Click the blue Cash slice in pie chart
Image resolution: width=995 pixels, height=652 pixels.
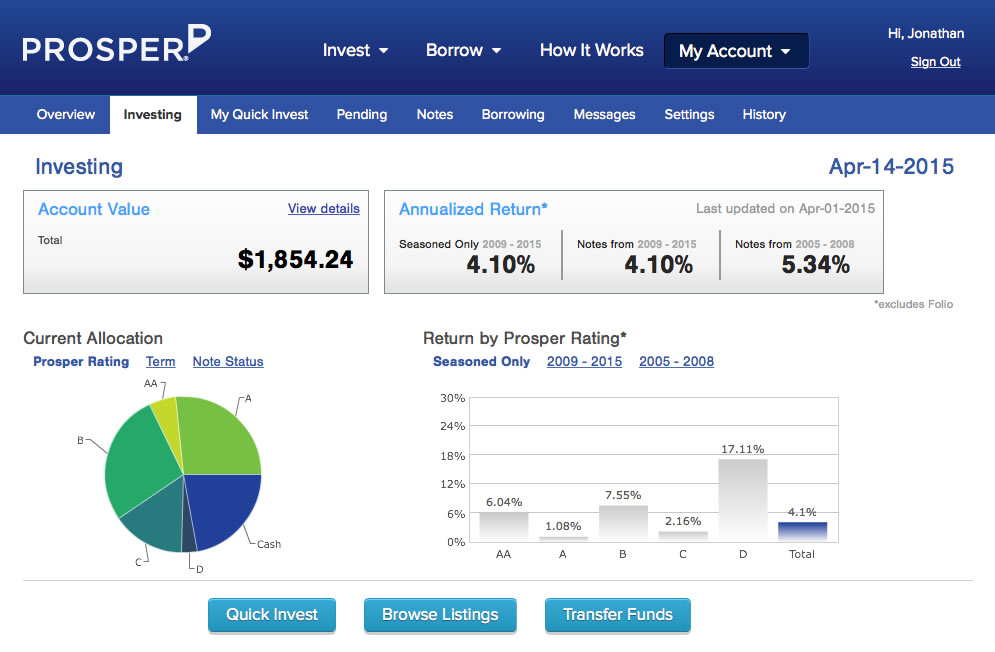tap(223, 508)
